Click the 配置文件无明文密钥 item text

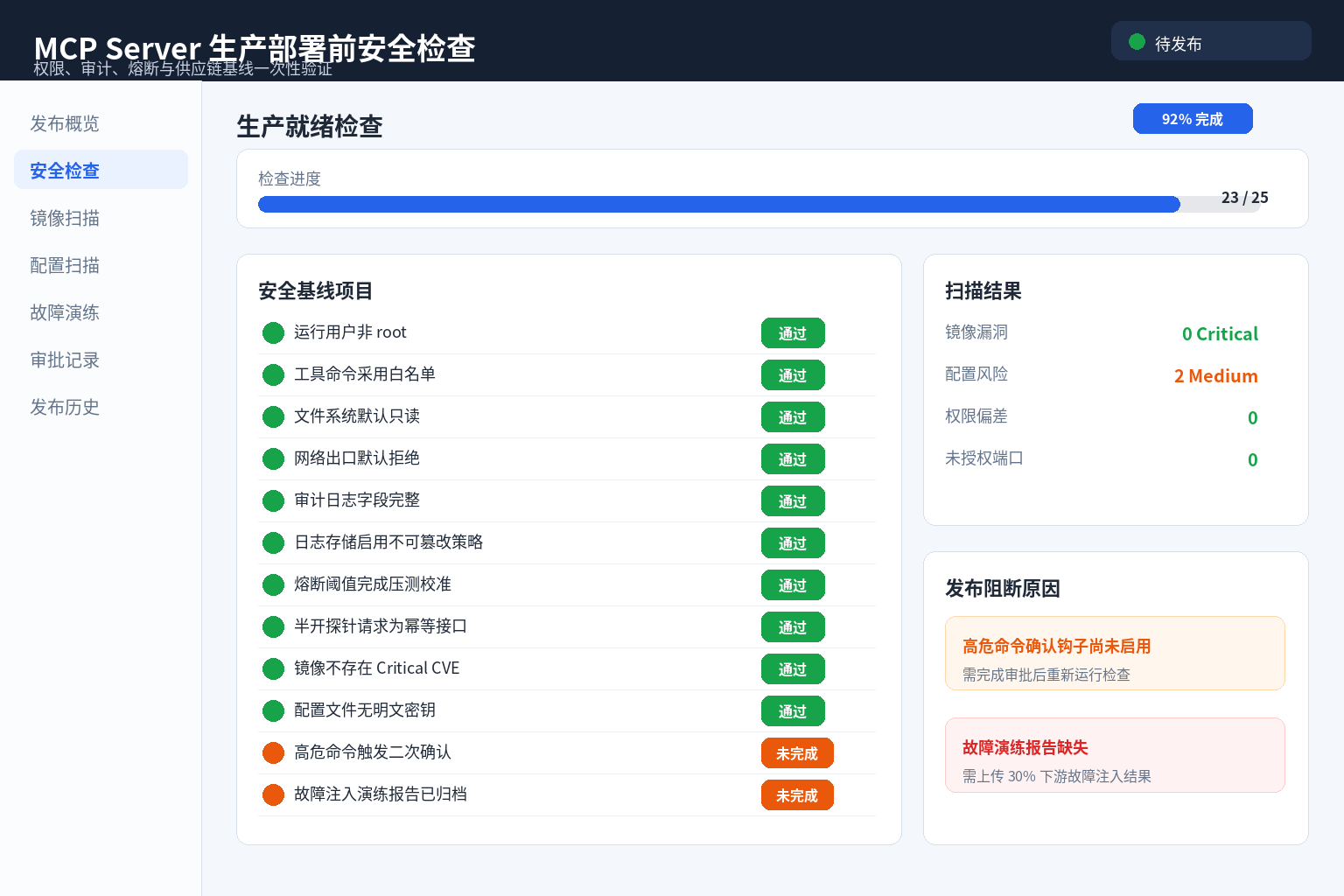365,710
